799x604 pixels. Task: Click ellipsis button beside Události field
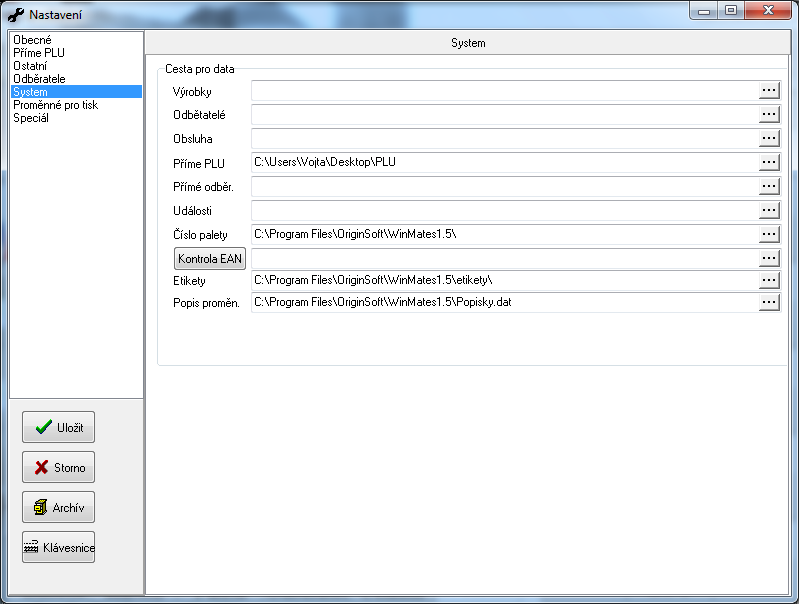(768, 210)
